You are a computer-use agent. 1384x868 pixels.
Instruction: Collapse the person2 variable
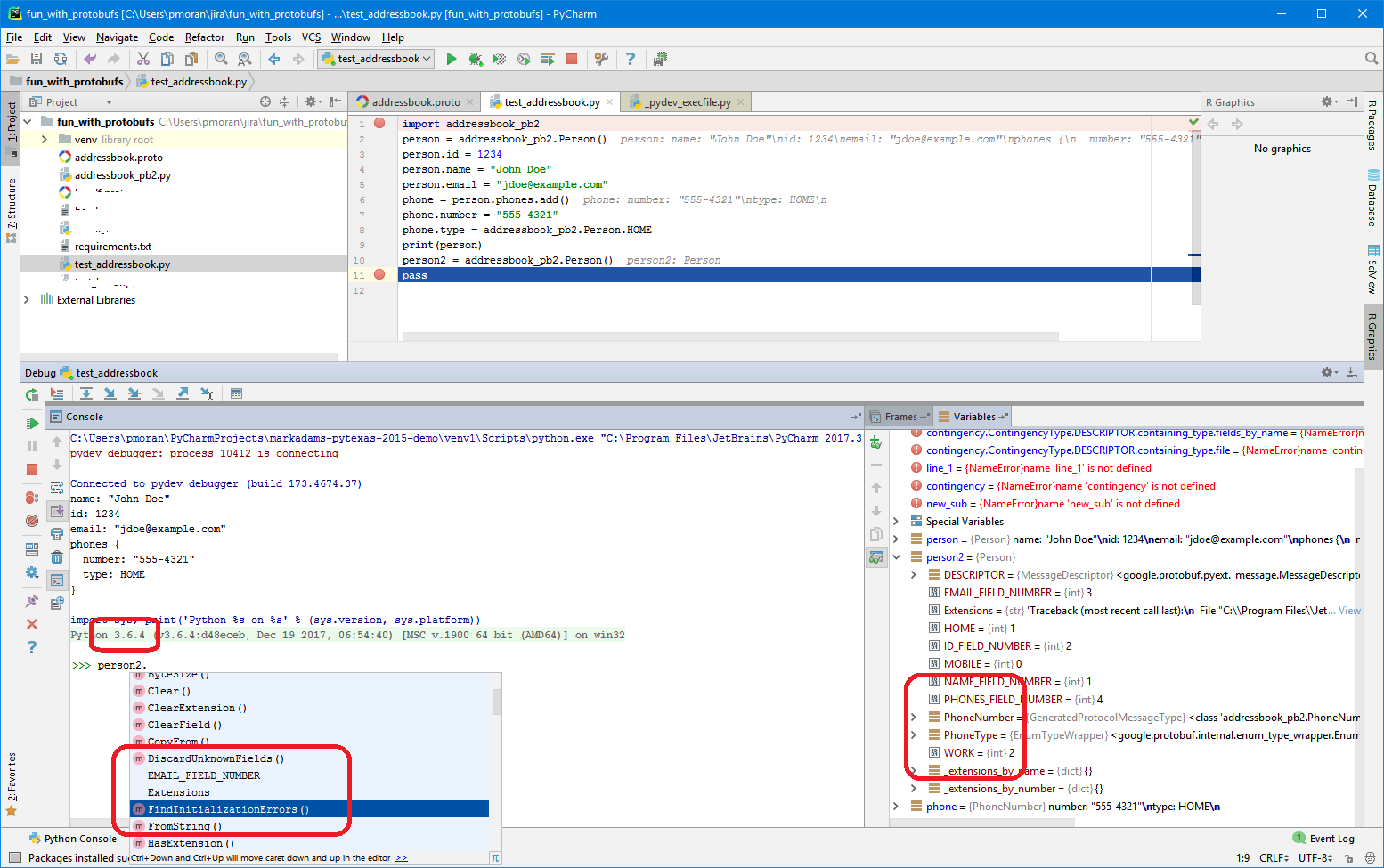click(896, 556)
